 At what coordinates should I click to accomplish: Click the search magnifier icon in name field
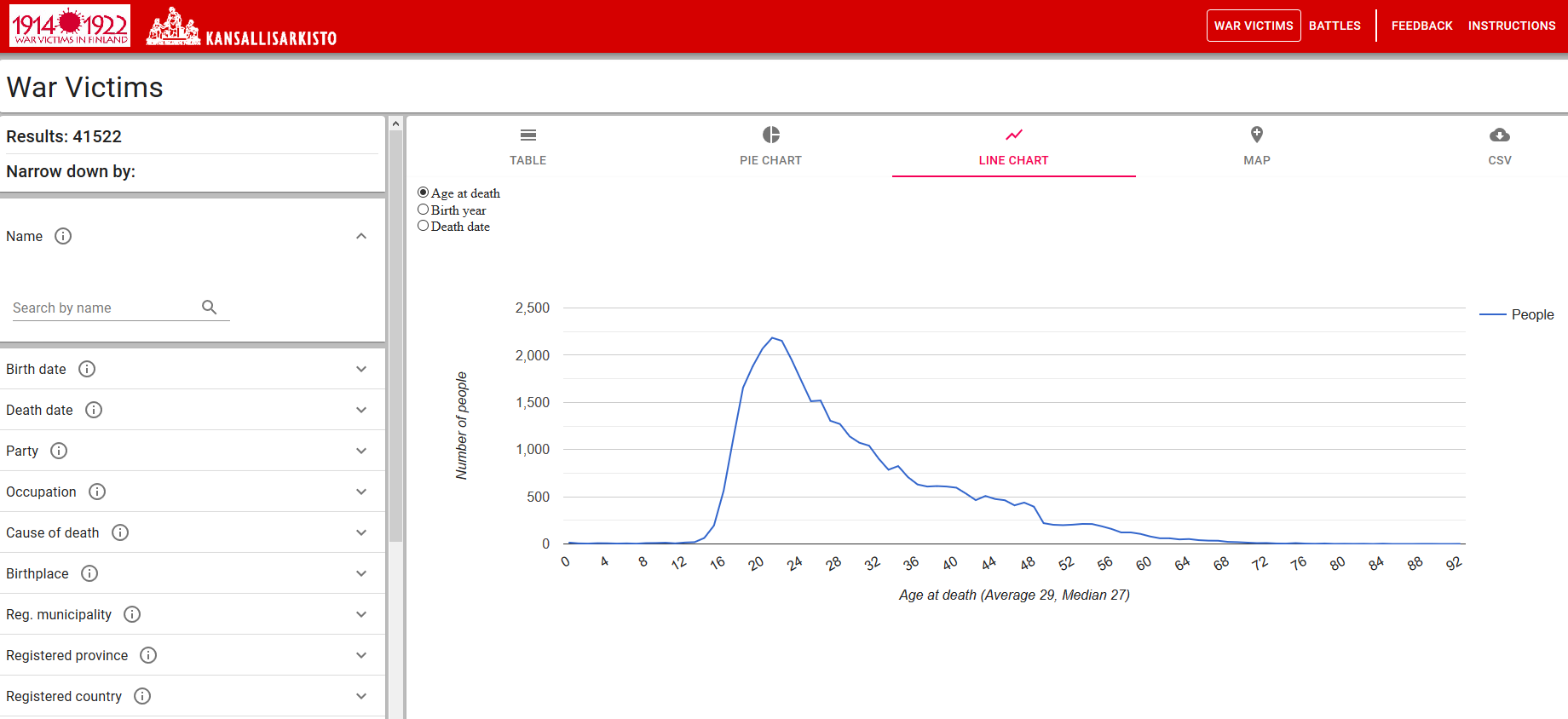click(x=209, y=308)
